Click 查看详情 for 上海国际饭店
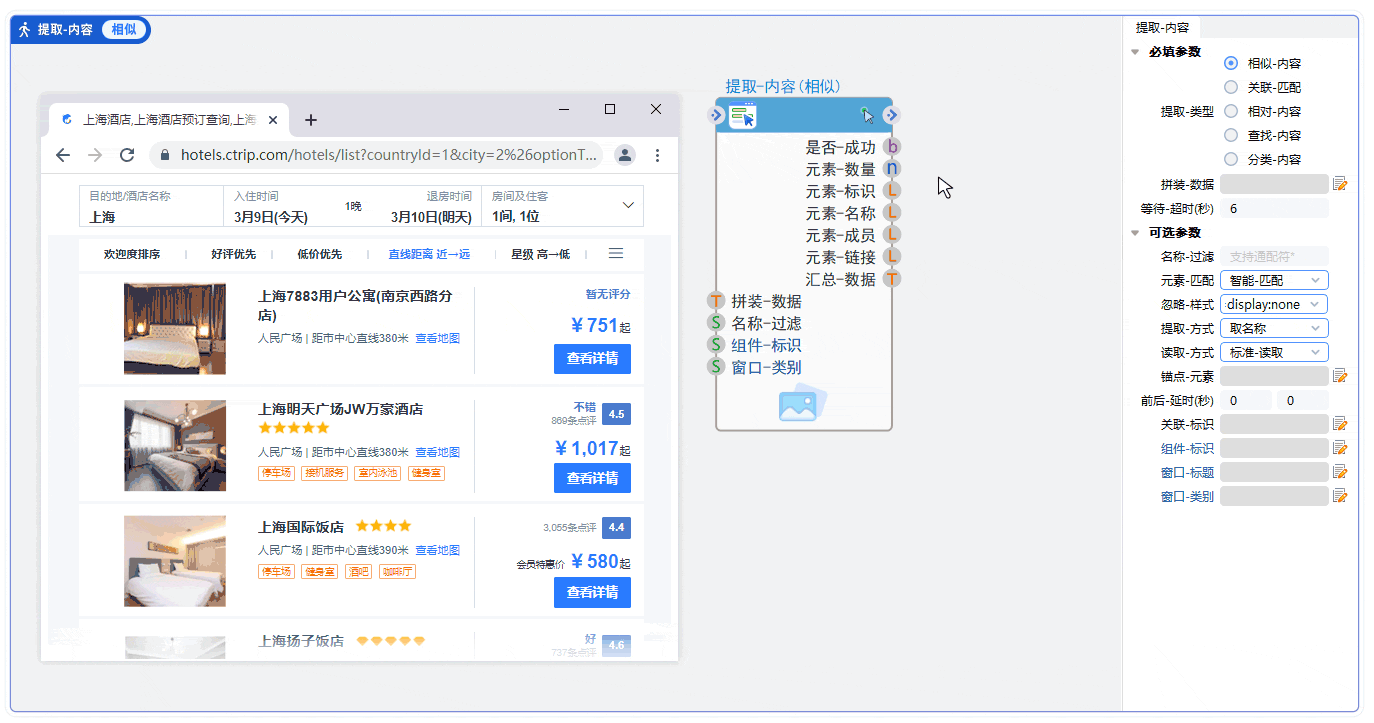The height and width of the screenshot is (723, 1374). [x=592, y=591]
